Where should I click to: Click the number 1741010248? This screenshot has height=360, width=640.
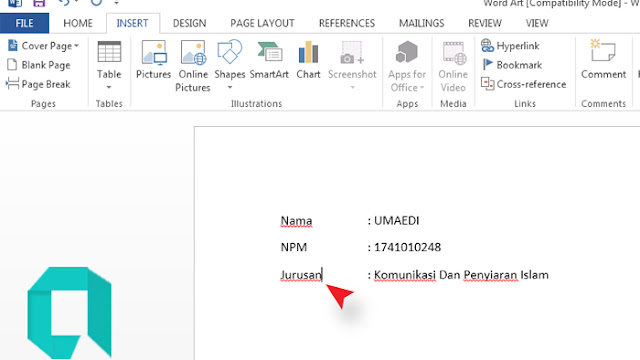click(407, 247)
